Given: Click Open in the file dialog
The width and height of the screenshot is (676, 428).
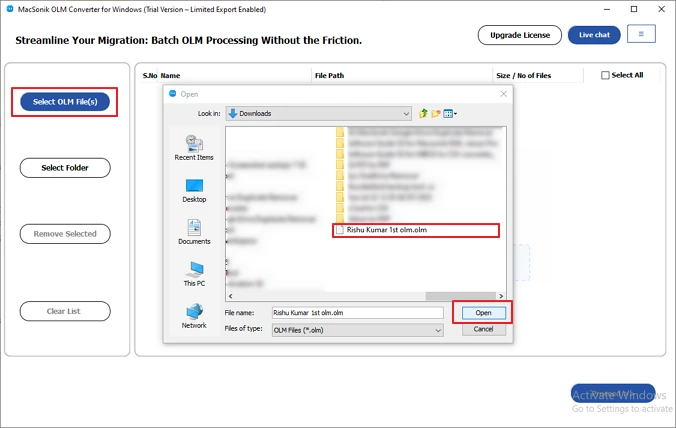Looking at the screenshot, I should click(483, 313).
